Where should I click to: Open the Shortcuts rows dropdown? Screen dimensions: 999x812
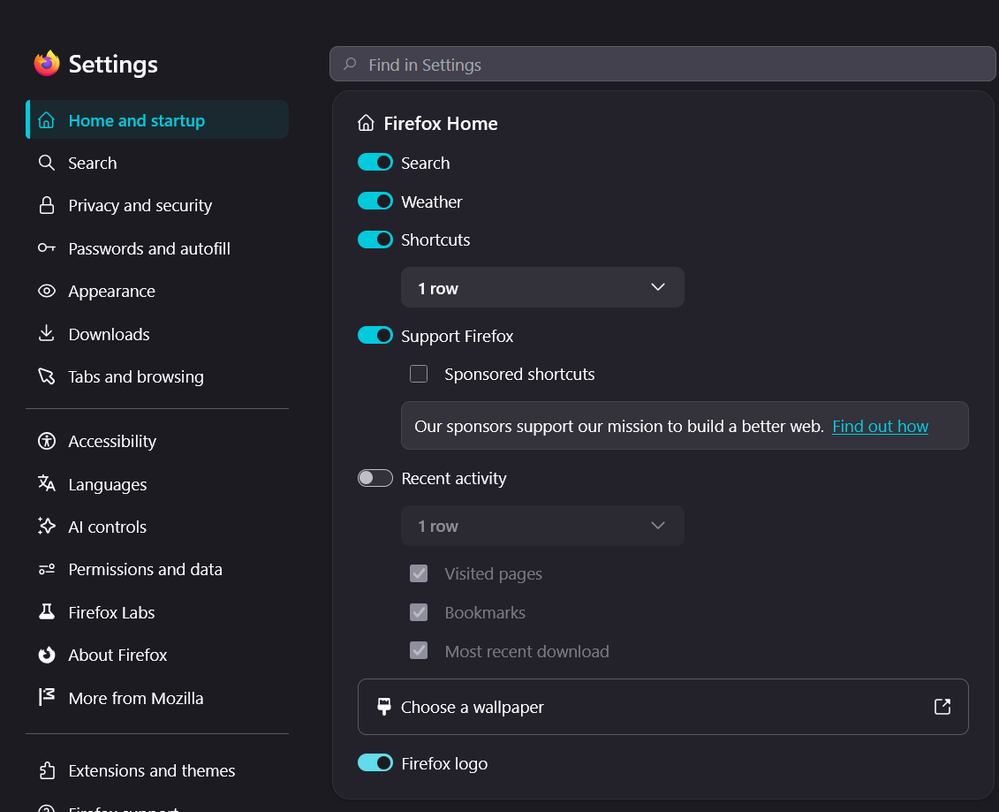[x=542, y=287]
